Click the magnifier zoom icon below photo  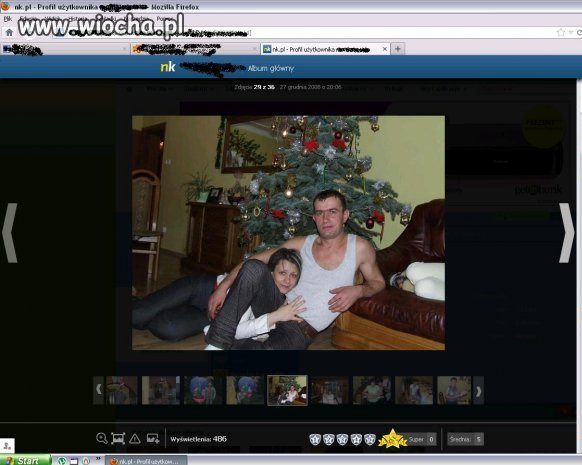tap(101, 438)
